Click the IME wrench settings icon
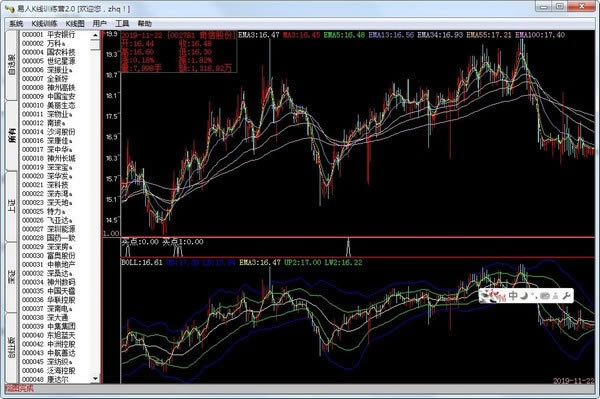The width and height of the screenshot is (600, 399). point(566,296)
